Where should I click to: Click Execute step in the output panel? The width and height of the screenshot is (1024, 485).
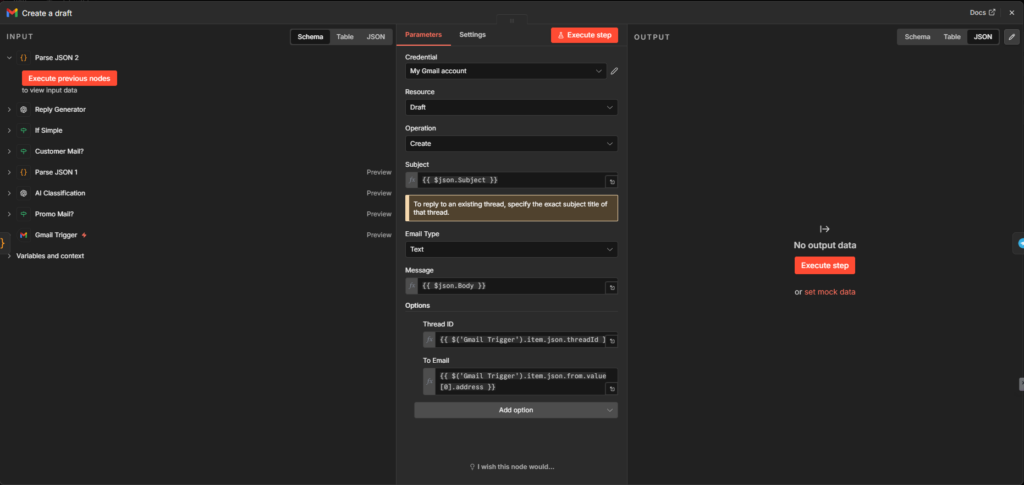825,266
